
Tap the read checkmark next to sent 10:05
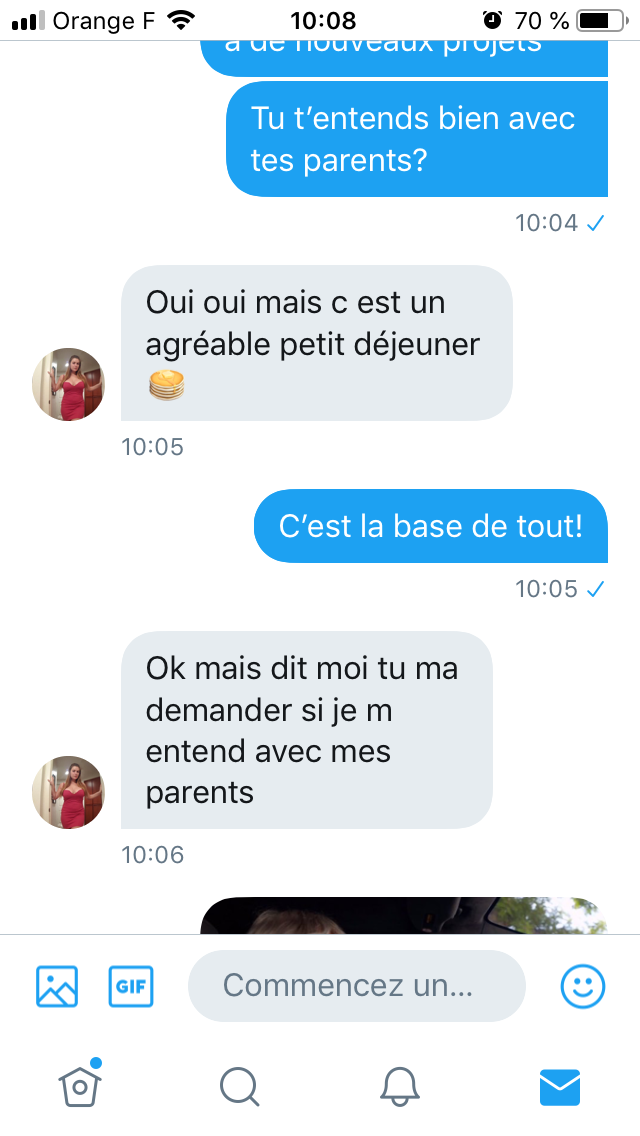595,589
